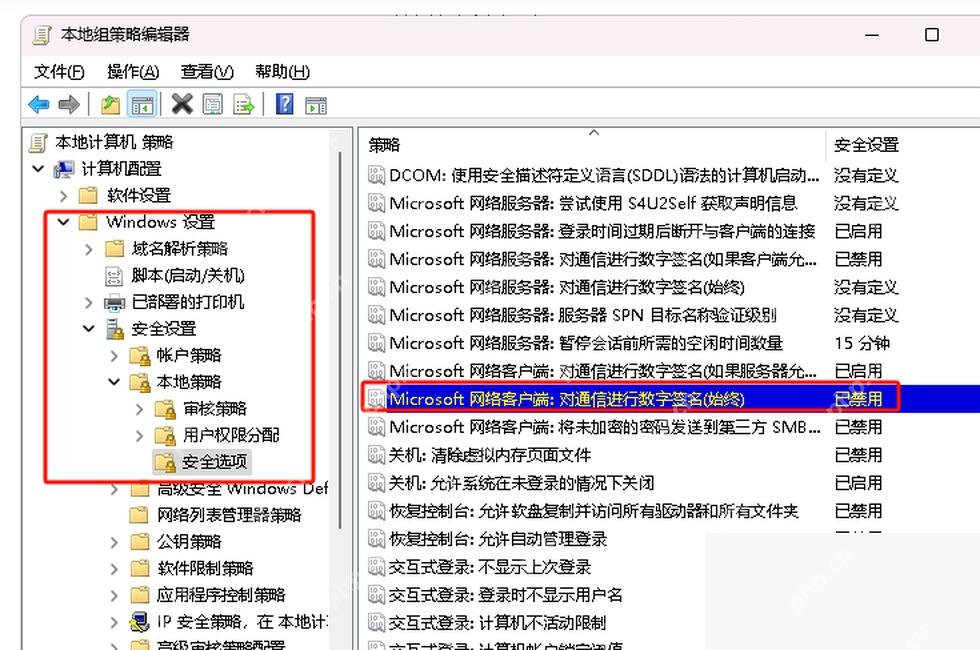The width and height of the screenshot is (980, 650).
Task: Minimize the 本地组策略编辑器 window
Action: (x=872, y=36)
